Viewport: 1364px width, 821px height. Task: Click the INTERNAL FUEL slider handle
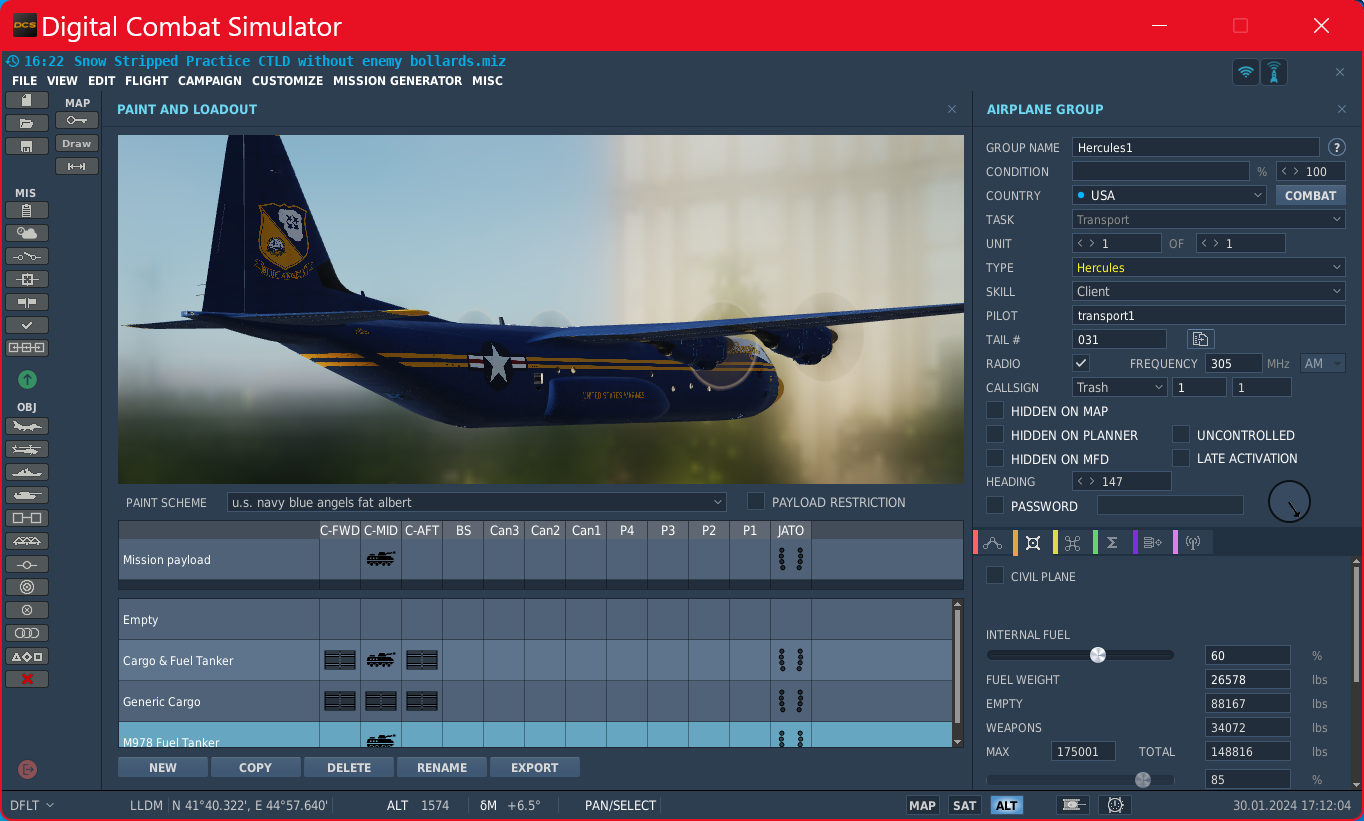[x=1098, y=655]
